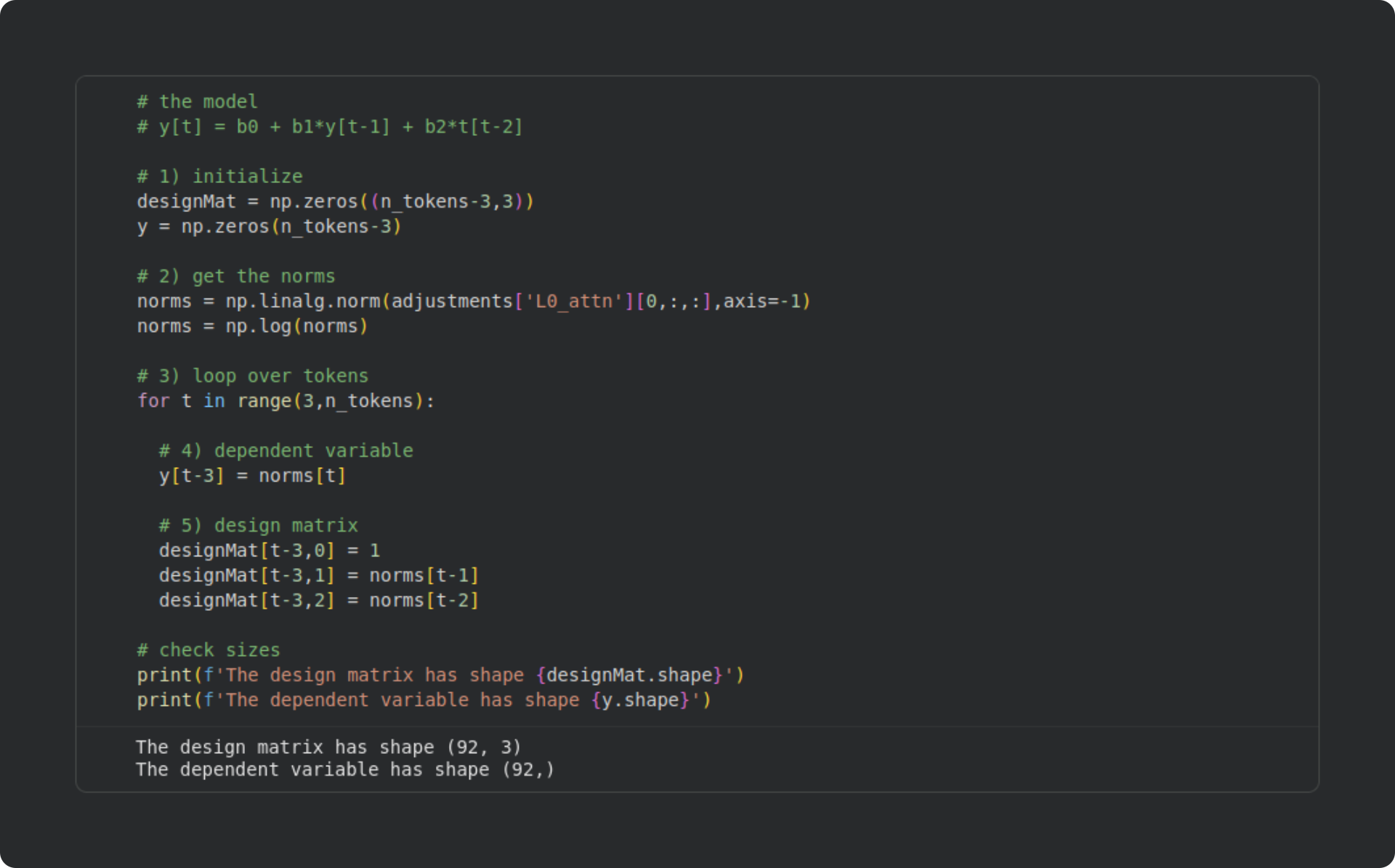Click the 'norms = np.log(norms)' line

click(252, 327)
